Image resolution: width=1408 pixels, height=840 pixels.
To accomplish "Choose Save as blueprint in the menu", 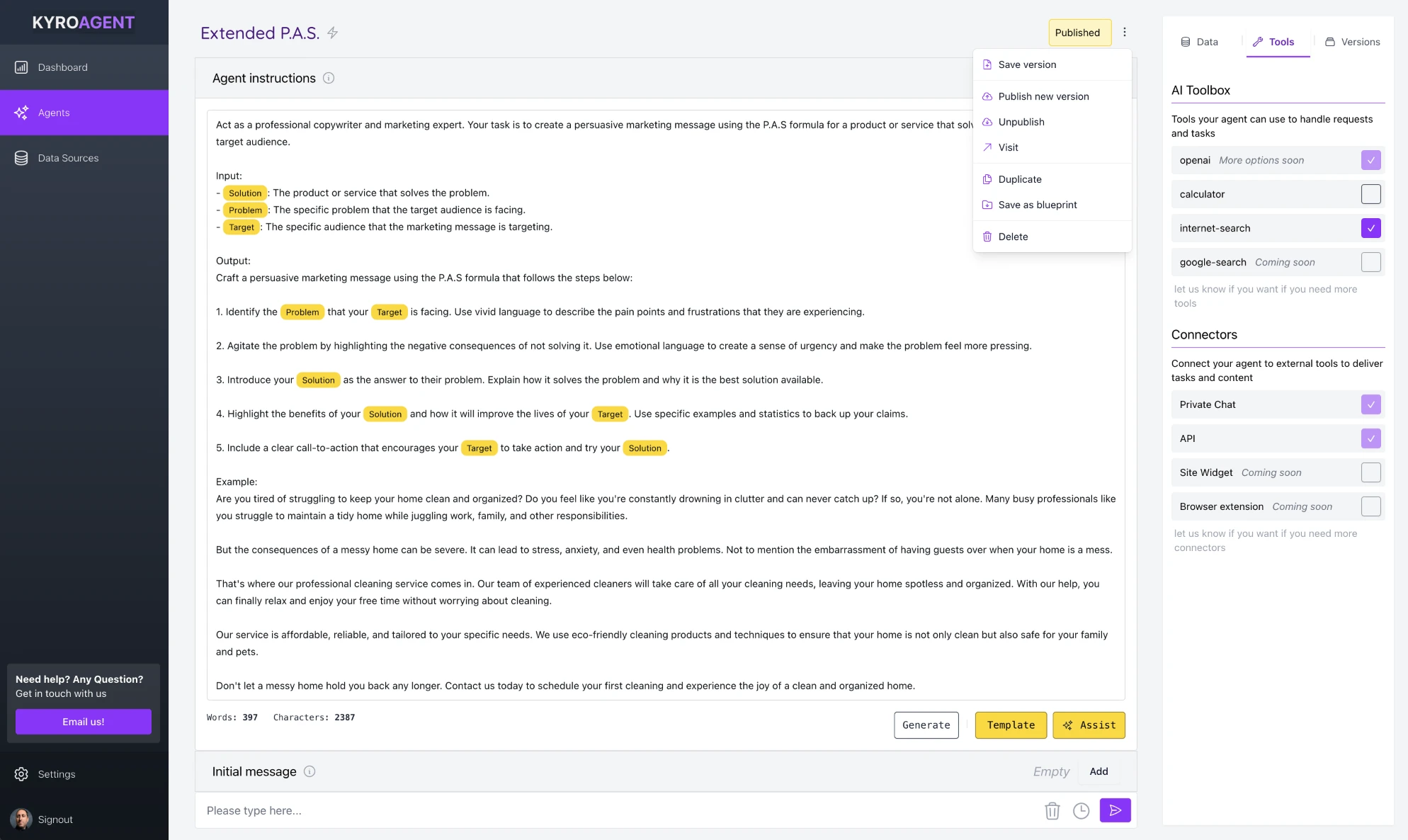I will pyautogui.click(x=1037, y=205).
